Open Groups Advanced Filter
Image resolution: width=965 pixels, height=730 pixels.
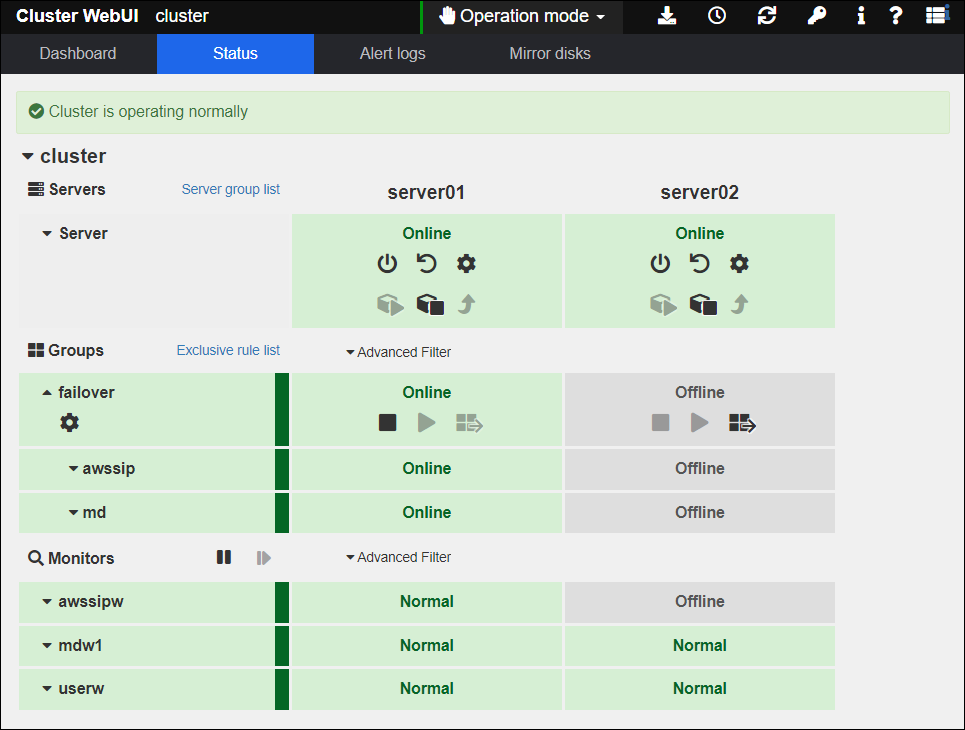pyautogui.click(x=398, y=352)
